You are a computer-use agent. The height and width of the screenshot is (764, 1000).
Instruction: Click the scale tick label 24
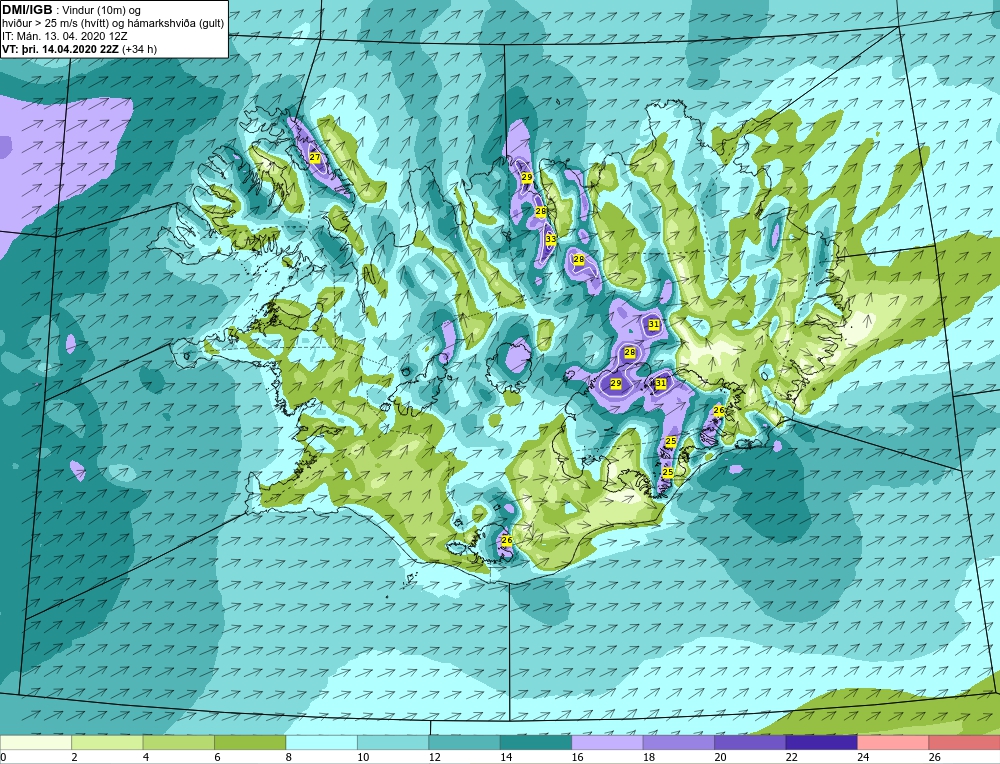tap(863, 758)
